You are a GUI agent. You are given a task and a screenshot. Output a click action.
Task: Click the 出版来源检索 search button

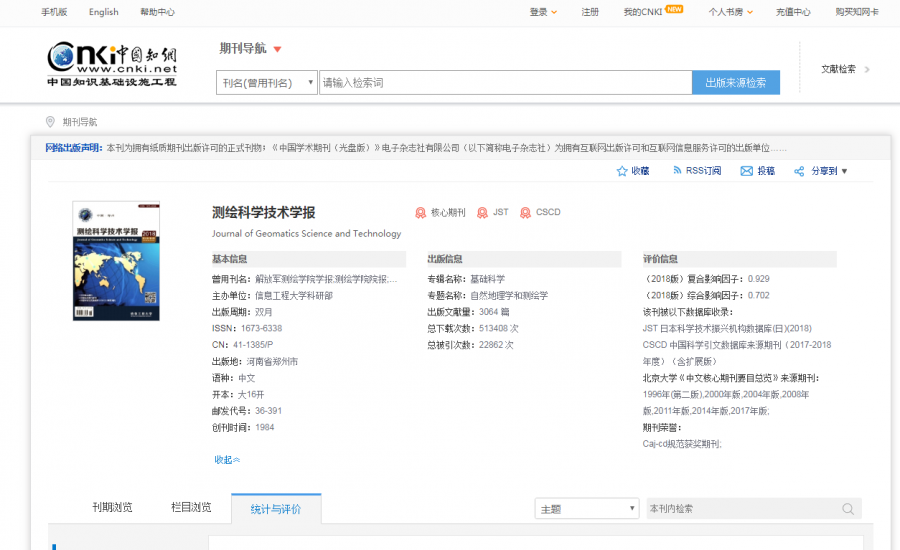coord(735,83)
